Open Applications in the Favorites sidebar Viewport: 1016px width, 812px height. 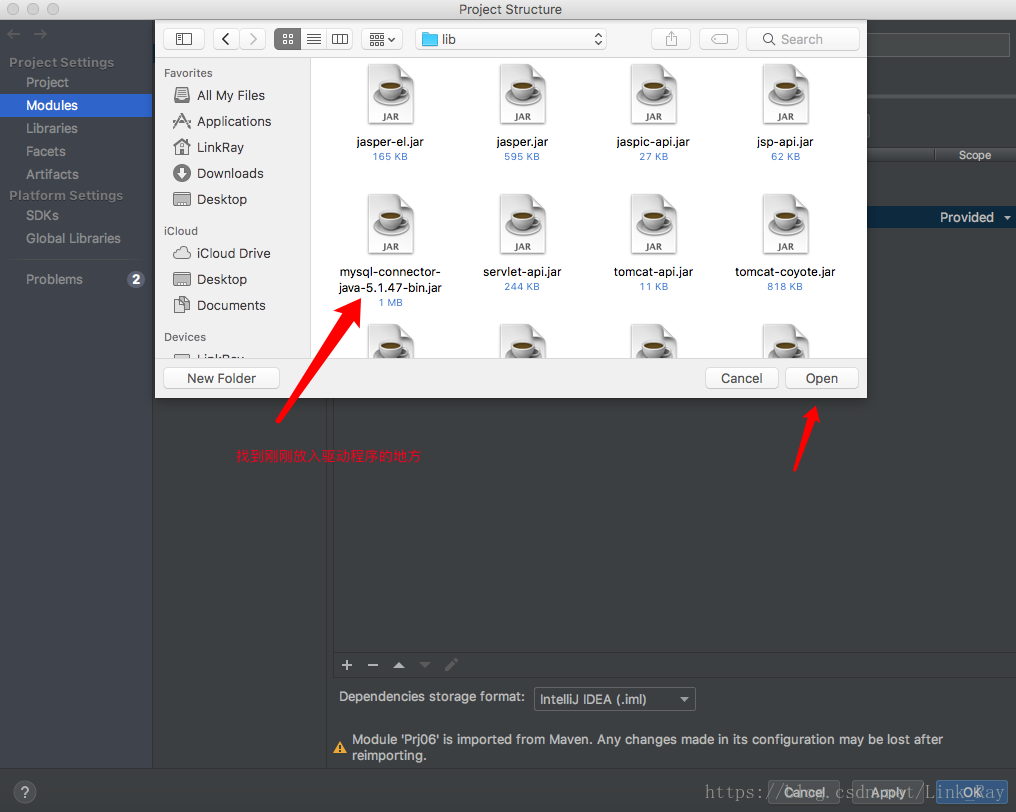(x=234, y=121)
